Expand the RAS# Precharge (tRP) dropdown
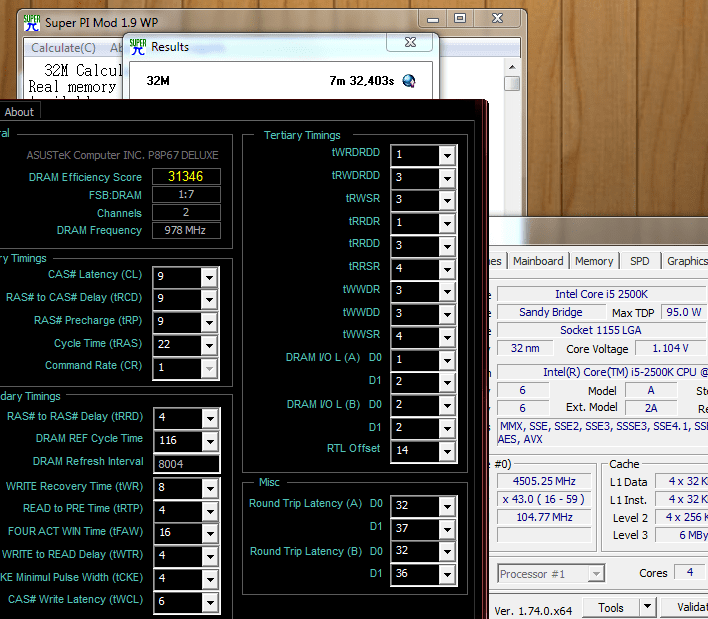 click(x=210, y=322)
